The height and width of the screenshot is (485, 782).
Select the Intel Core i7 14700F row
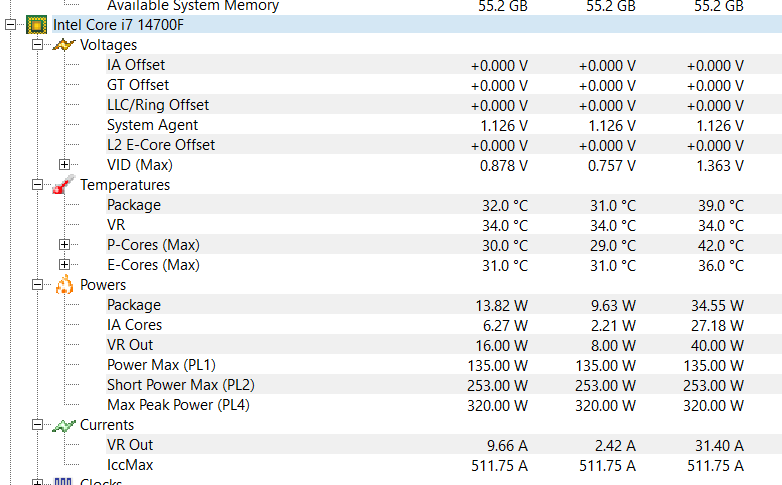pyautogui.click(x=417, y=25)
